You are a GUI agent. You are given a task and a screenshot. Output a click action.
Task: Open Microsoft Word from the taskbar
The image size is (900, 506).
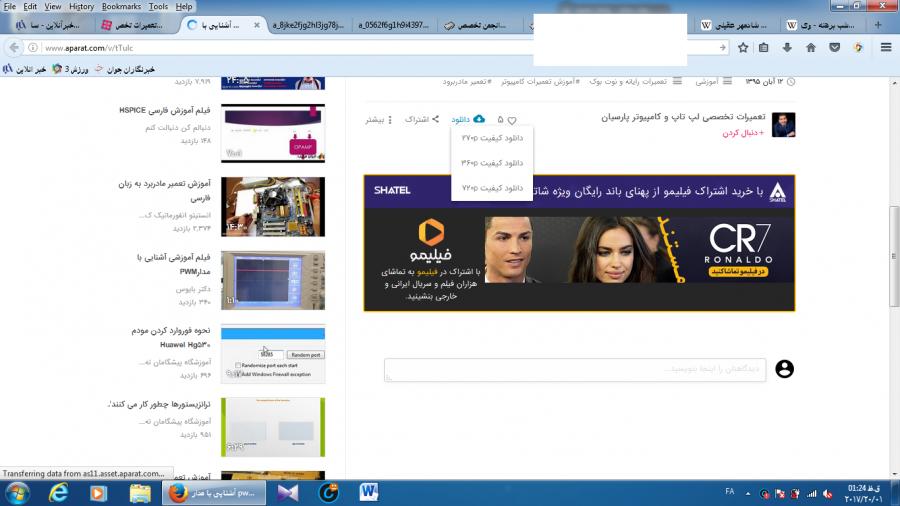coord(369,493)
